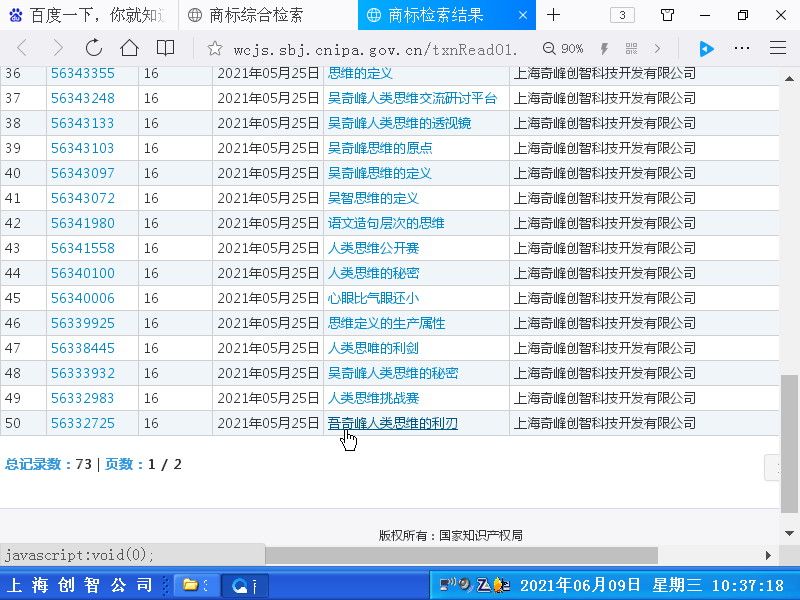Open the three-dots more menu
This screenshot has height=600, width=800.
[x=742, y=48]
